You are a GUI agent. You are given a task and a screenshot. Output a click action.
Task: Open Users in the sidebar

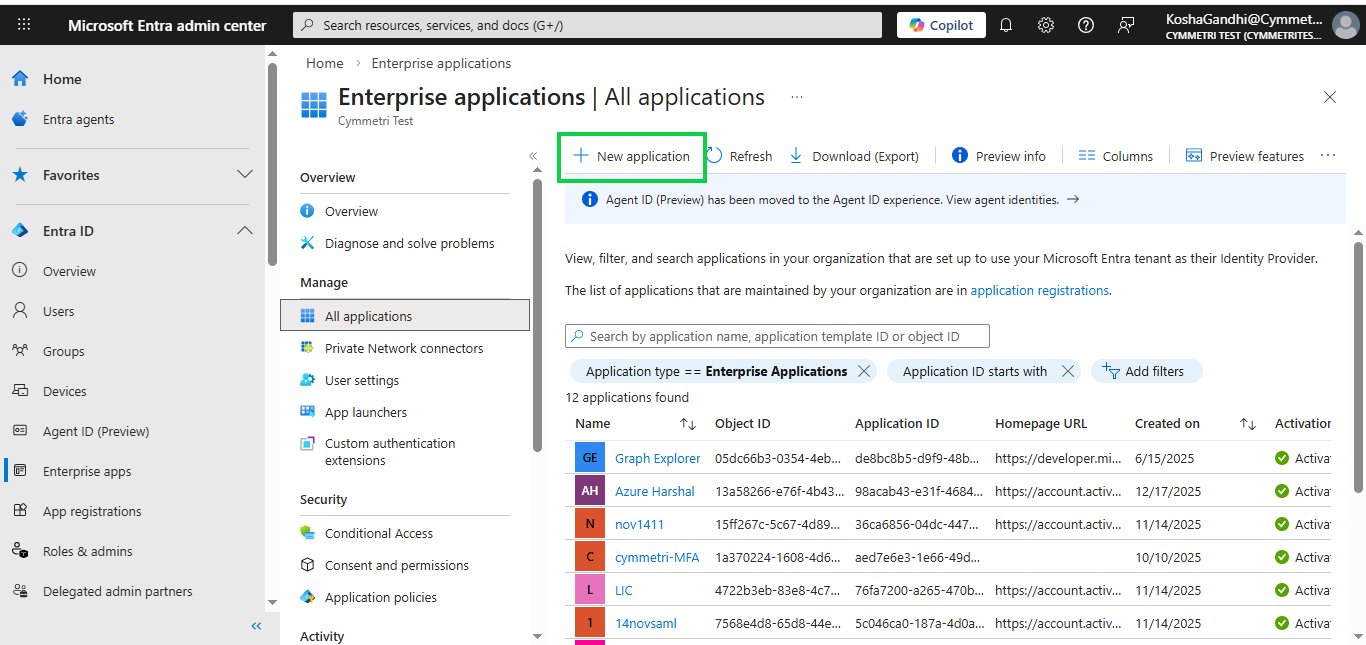click(58, 311)
